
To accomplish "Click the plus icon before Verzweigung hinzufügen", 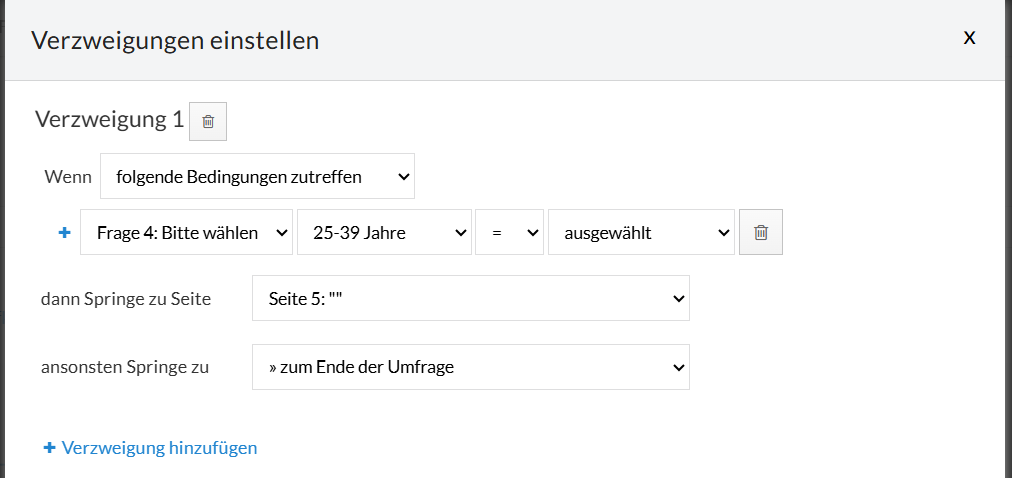I will click(49, 448).
